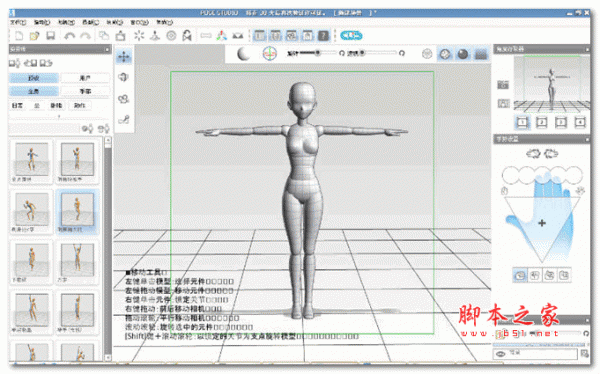Select the joint linkage tool at strip bottom

tap(124, 120)
